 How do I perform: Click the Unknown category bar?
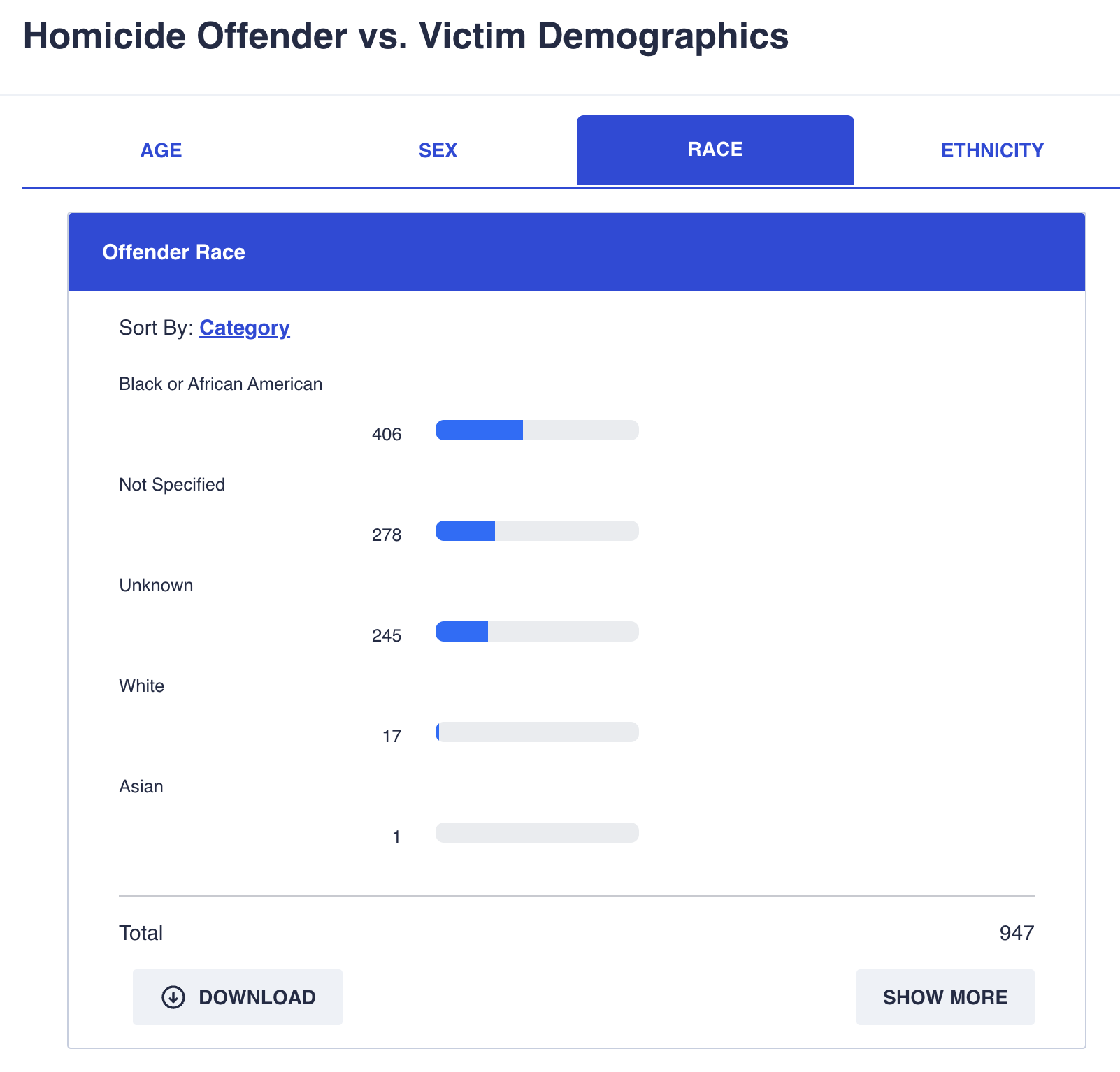pos(537,632)
